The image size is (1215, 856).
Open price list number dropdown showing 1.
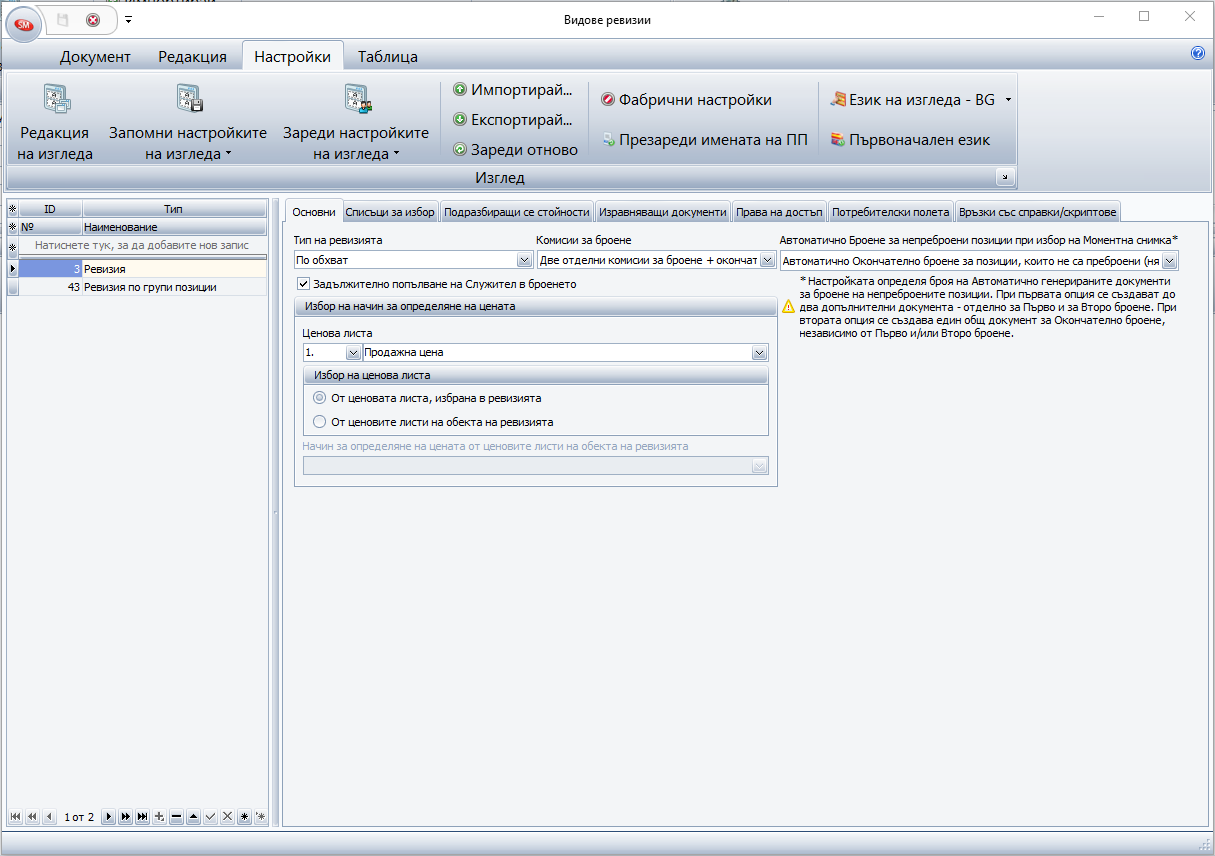(353, 352)
